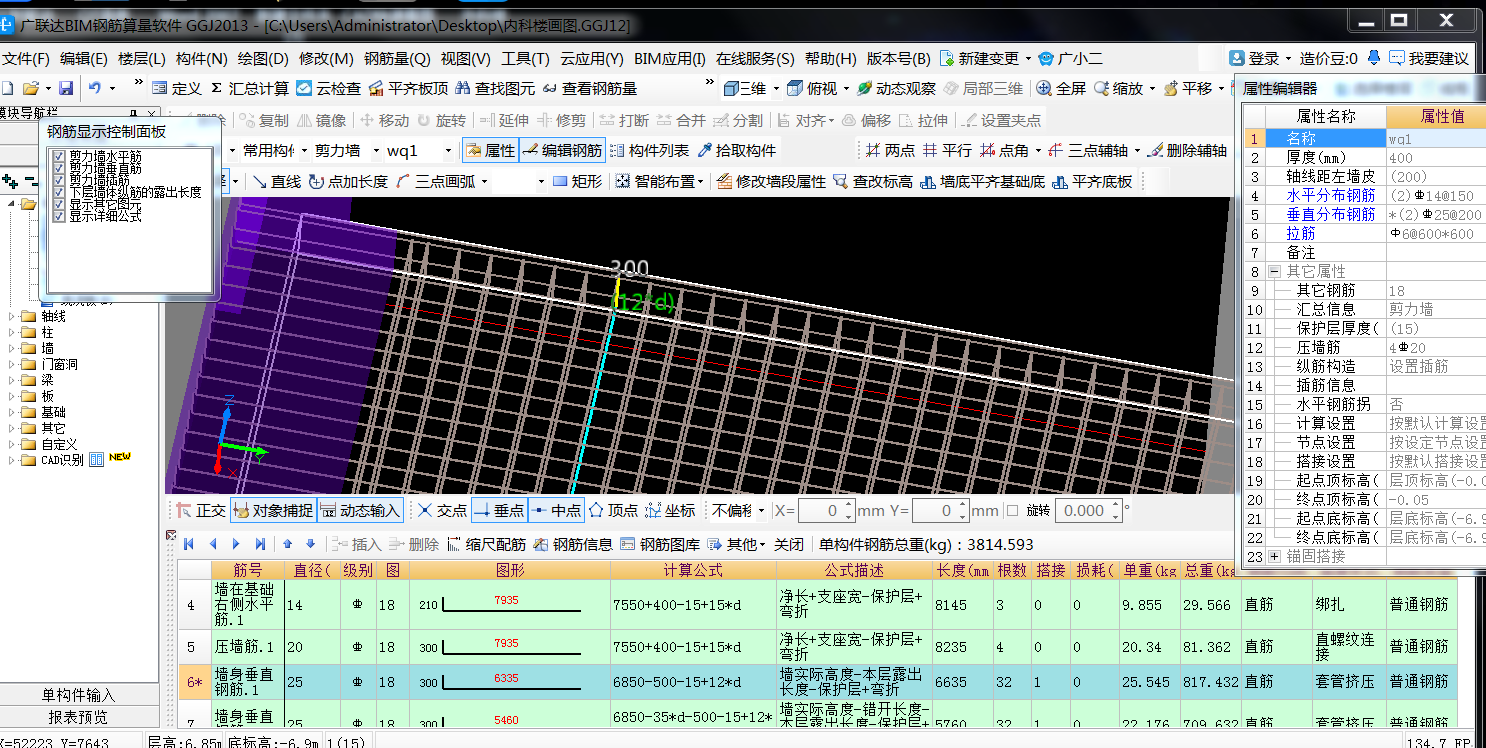Click the undo arrow icon
The width and height of the screenshot is (1486, 748).
click(94, 88)
